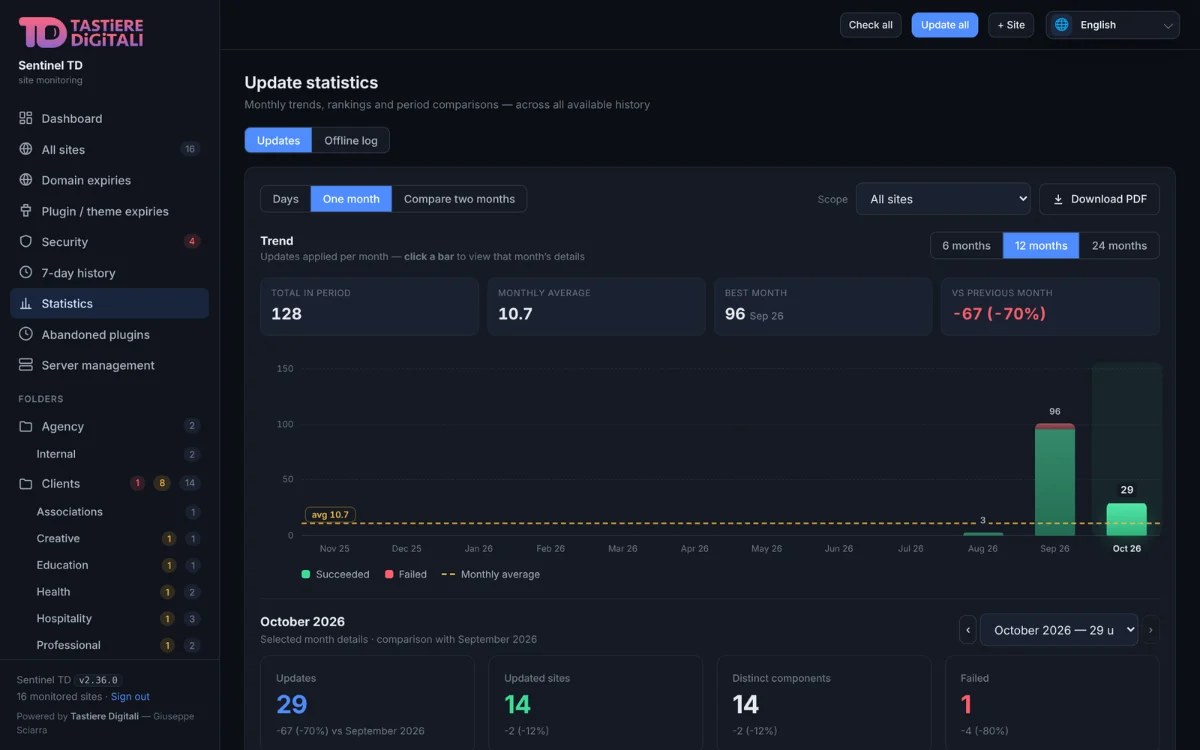
Task: Click the All sites globe icon
Action: tap(26, 149)
